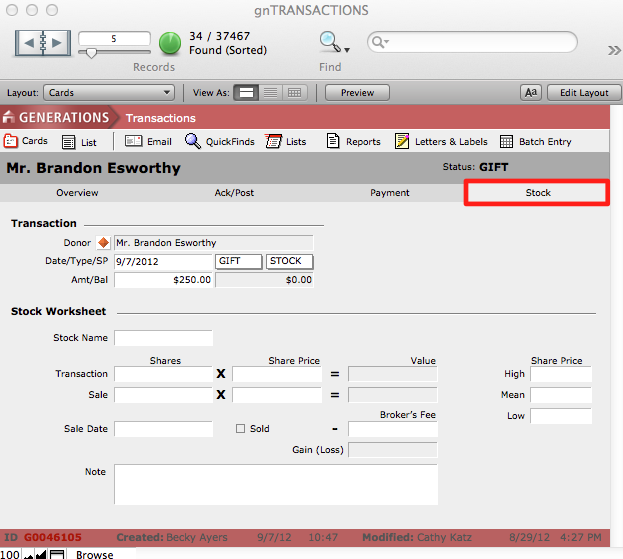Click the Edit Layout button

583,93
